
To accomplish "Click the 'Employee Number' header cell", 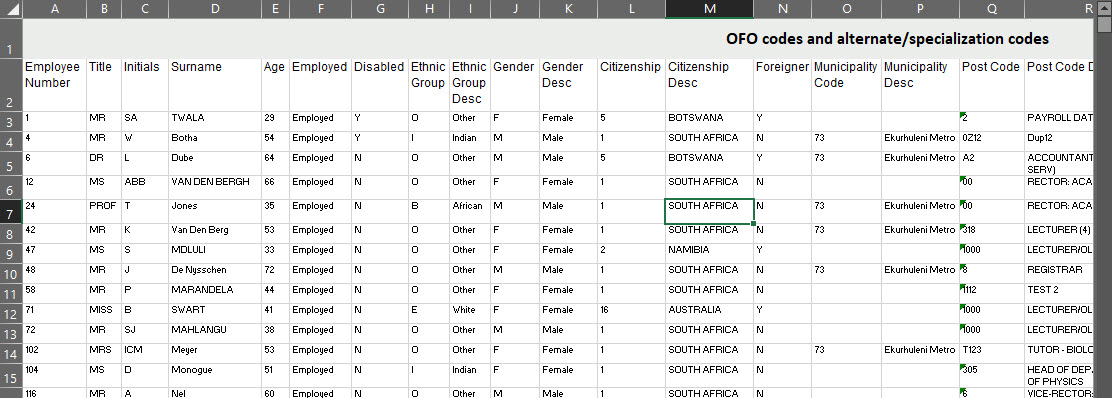I will click(x=55, y=84).
